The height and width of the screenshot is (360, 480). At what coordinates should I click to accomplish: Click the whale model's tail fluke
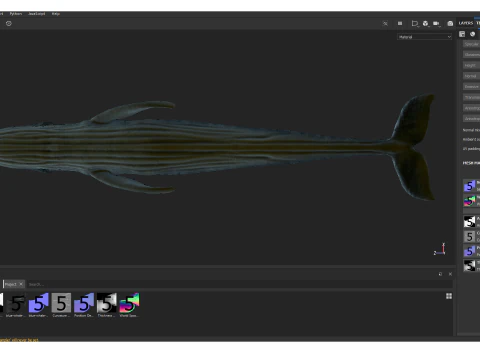tap(413, 147)
